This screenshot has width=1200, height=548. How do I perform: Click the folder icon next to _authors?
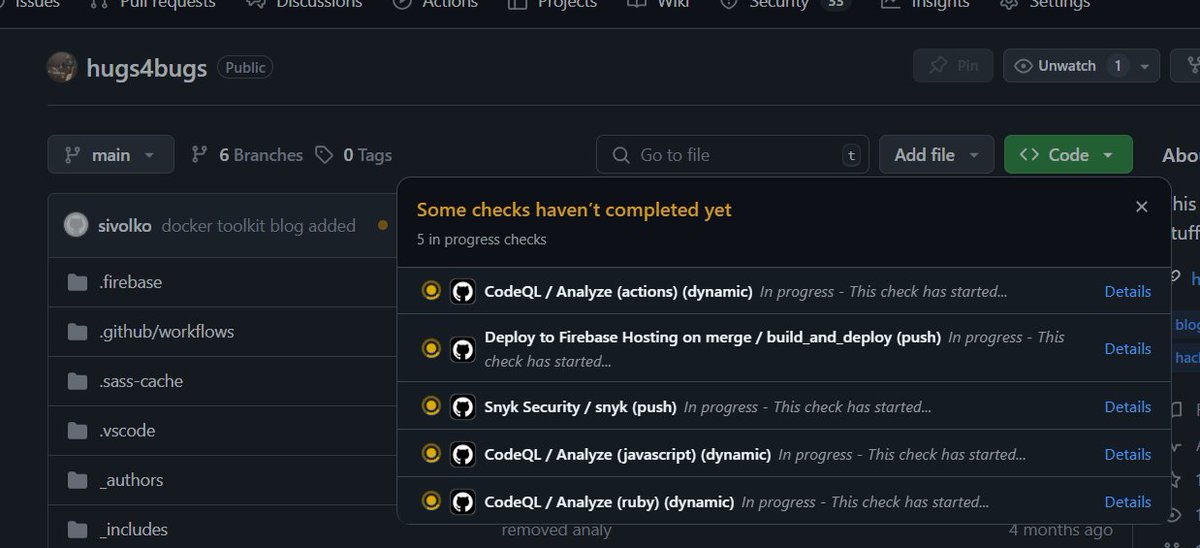pos(77,480)
